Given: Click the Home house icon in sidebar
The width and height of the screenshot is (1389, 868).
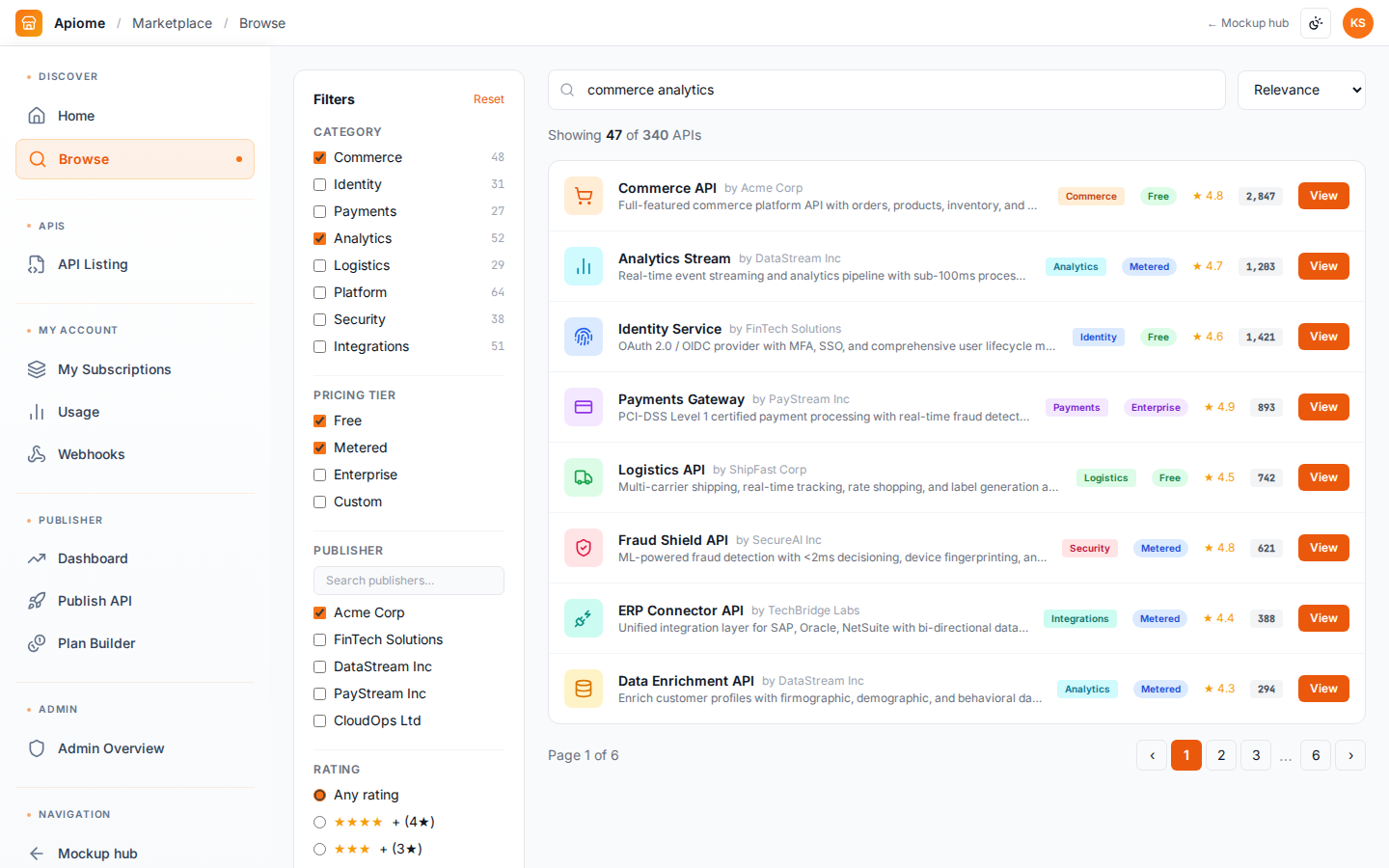Looking at the screenshot, I should (x=37, y=116).
